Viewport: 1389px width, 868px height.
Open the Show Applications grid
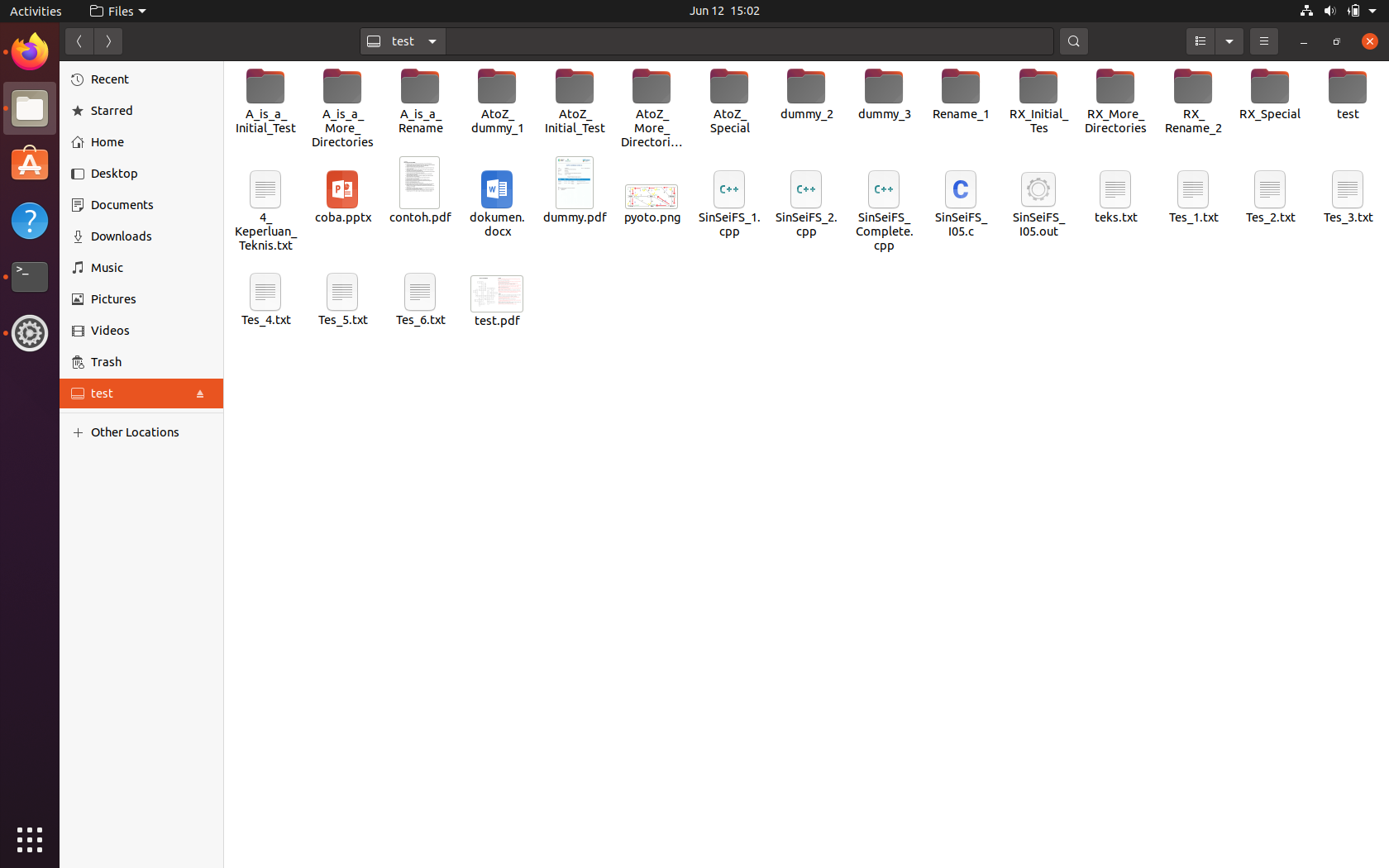(29, 839)
